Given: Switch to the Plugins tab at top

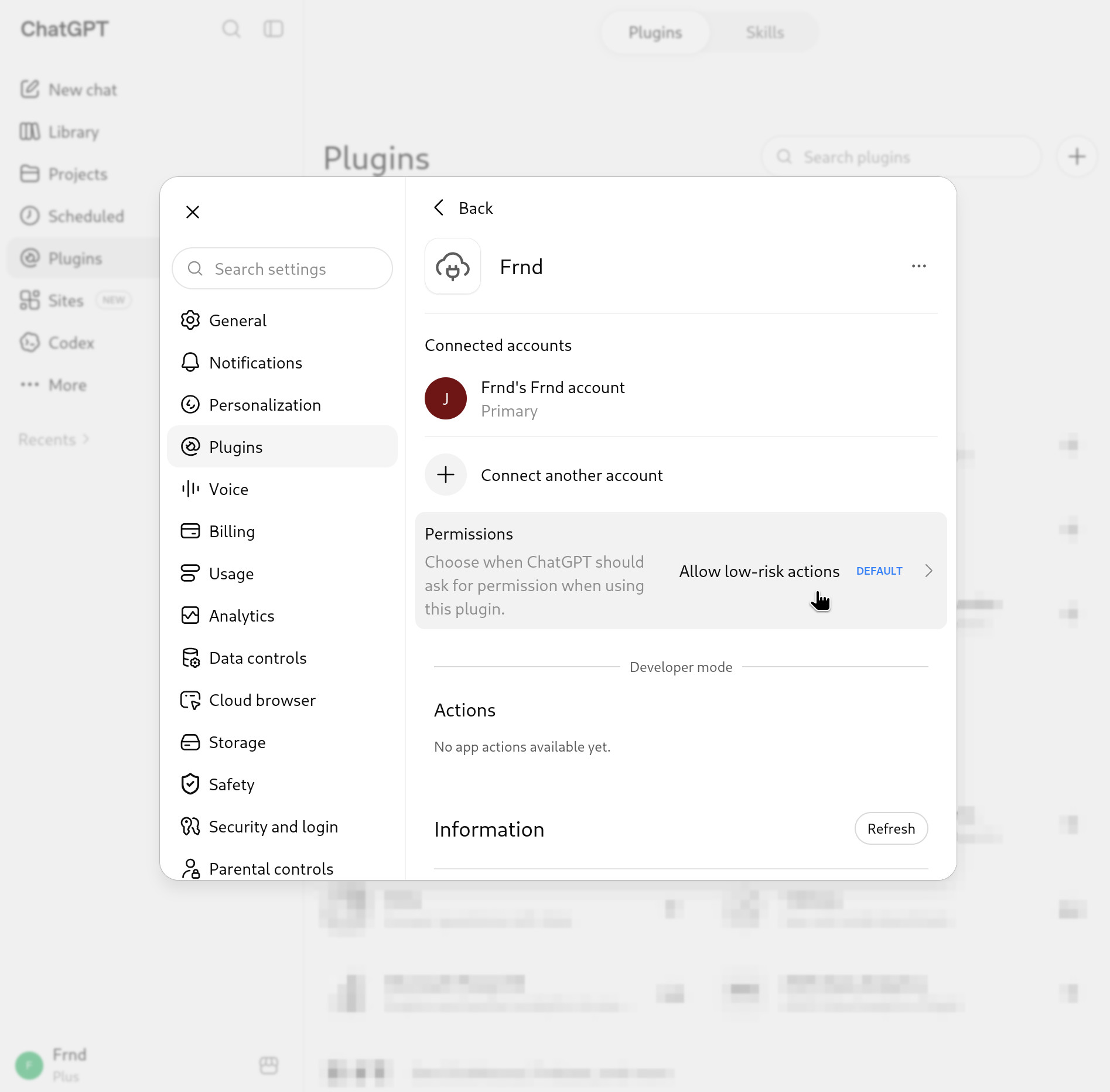Looking at the screenshot, I should 655,32.
